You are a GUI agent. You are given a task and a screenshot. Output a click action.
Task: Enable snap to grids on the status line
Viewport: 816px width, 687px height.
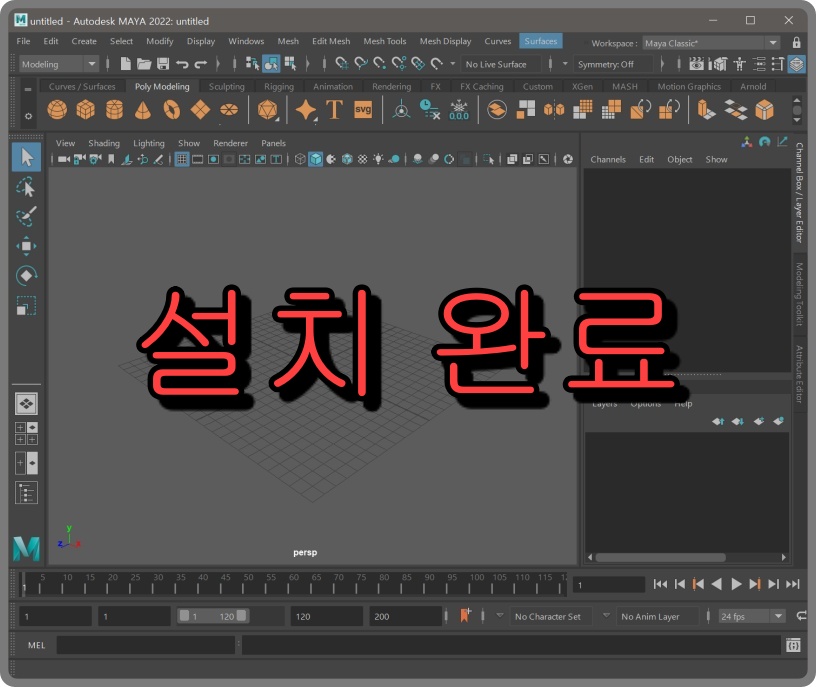340,64
